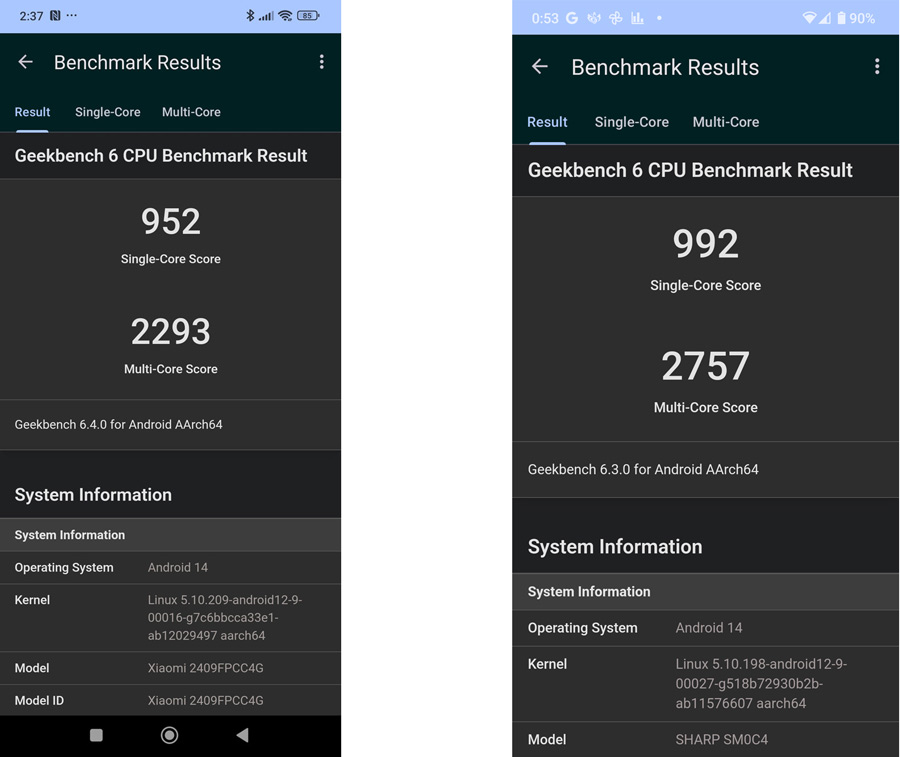Tap the circular home navigation button
This screenshot has width=900, height=757.
click(169, 735)
